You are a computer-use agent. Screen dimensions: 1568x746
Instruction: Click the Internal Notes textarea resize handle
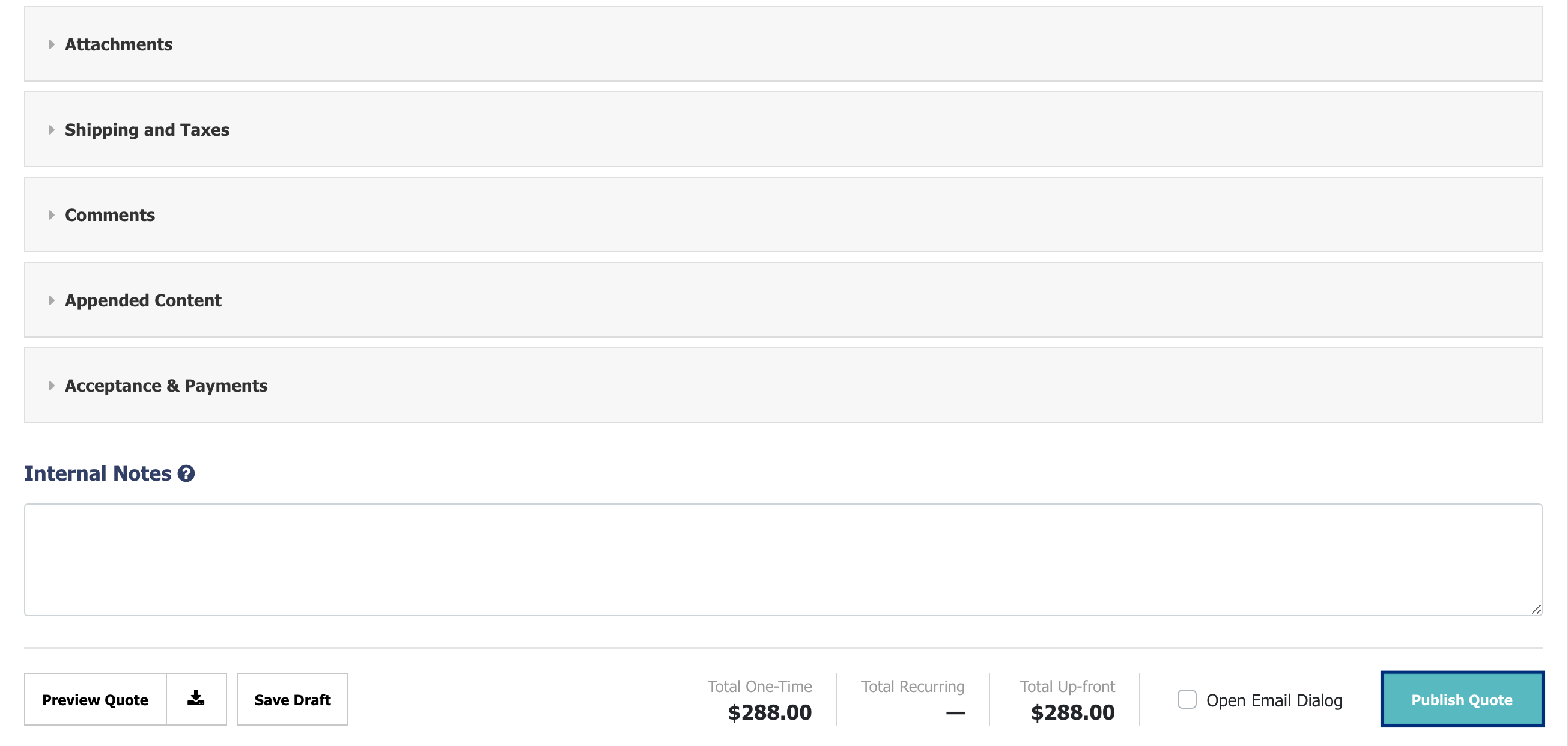1536,610
